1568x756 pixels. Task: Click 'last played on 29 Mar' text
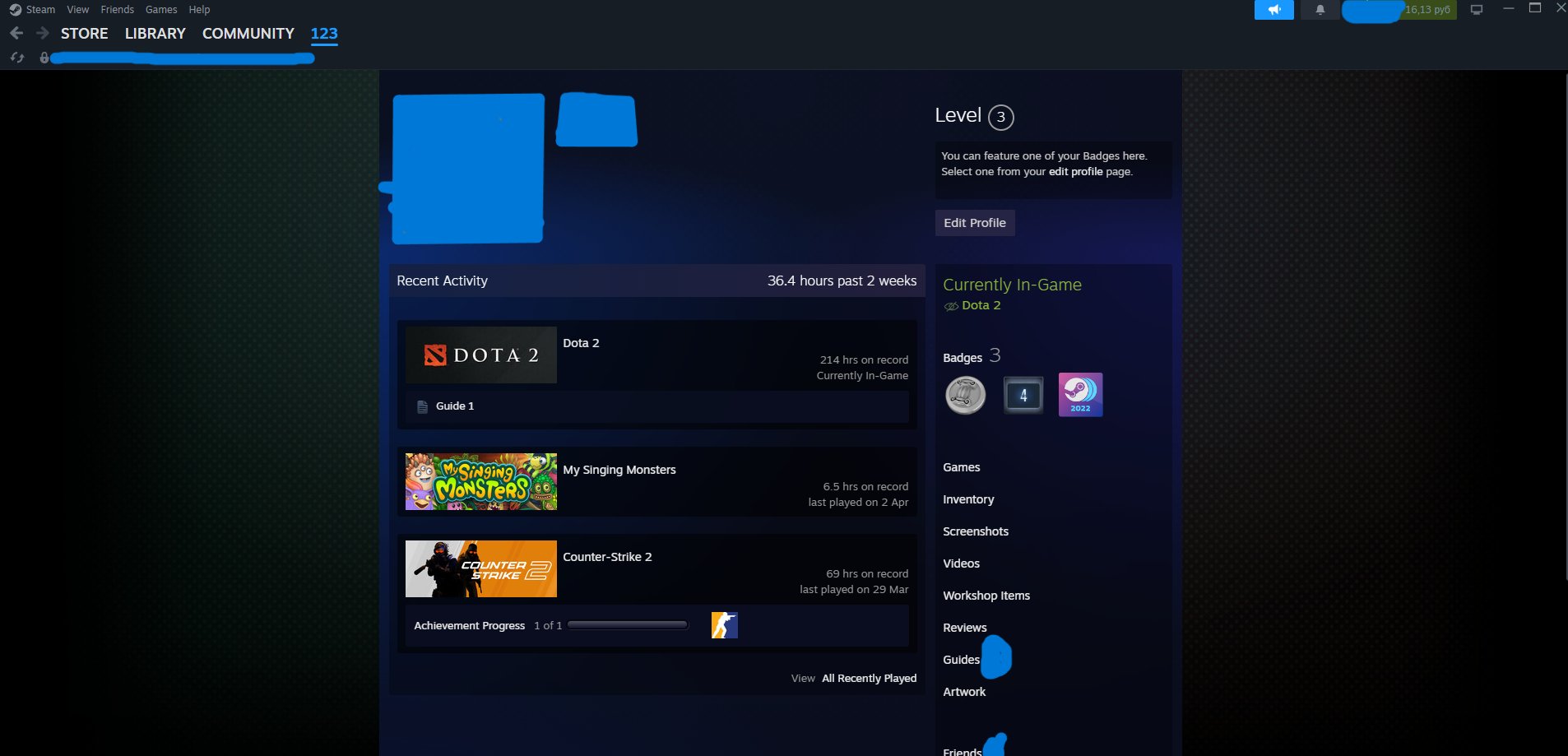[x=854, y=590]
